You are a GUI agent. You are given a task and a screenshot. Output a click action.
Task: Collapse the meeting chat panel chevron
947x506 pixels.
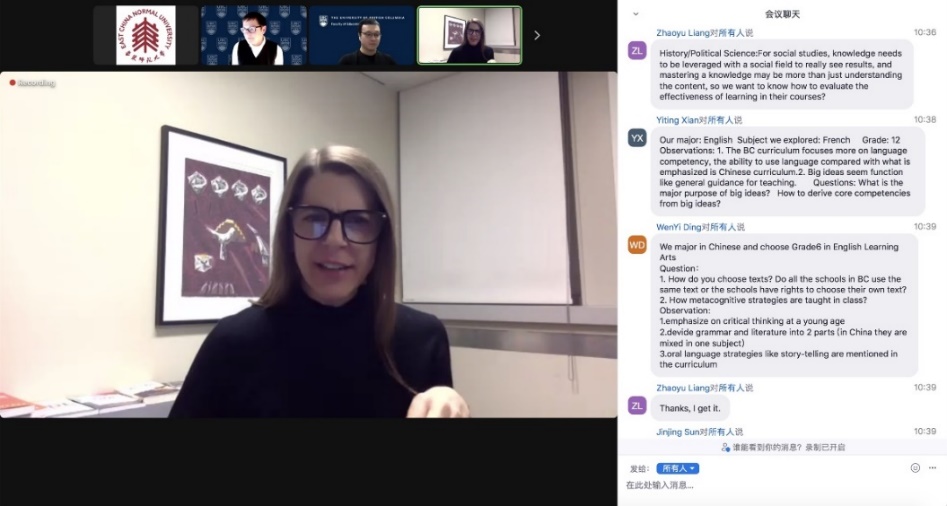635,13
